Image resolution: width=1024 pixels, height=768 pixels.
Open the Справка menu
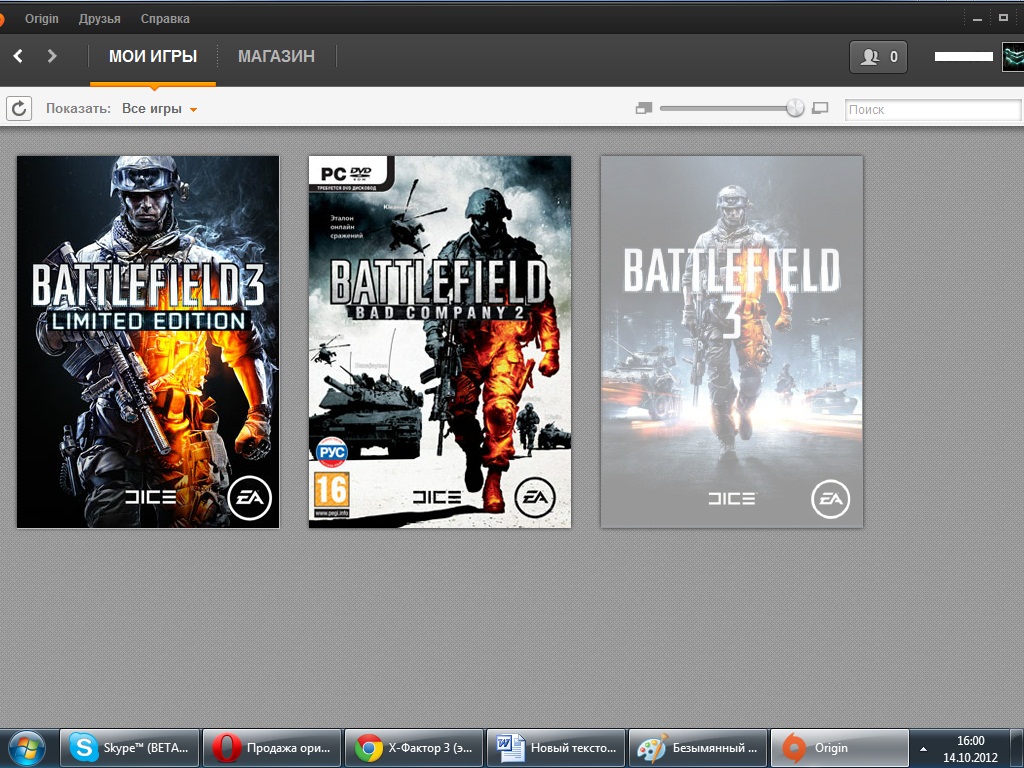(x=165, y=18)
